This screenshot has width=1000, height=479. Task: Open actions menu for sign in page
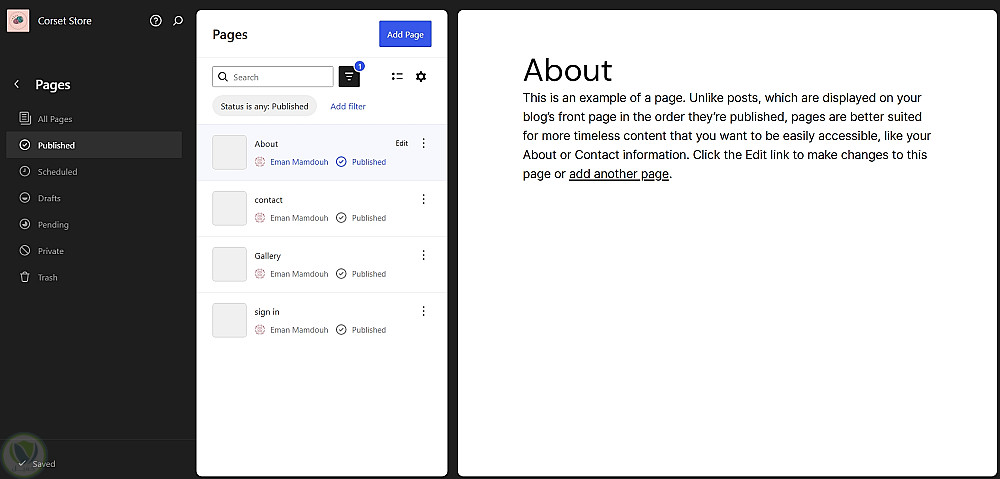point(423,311)
